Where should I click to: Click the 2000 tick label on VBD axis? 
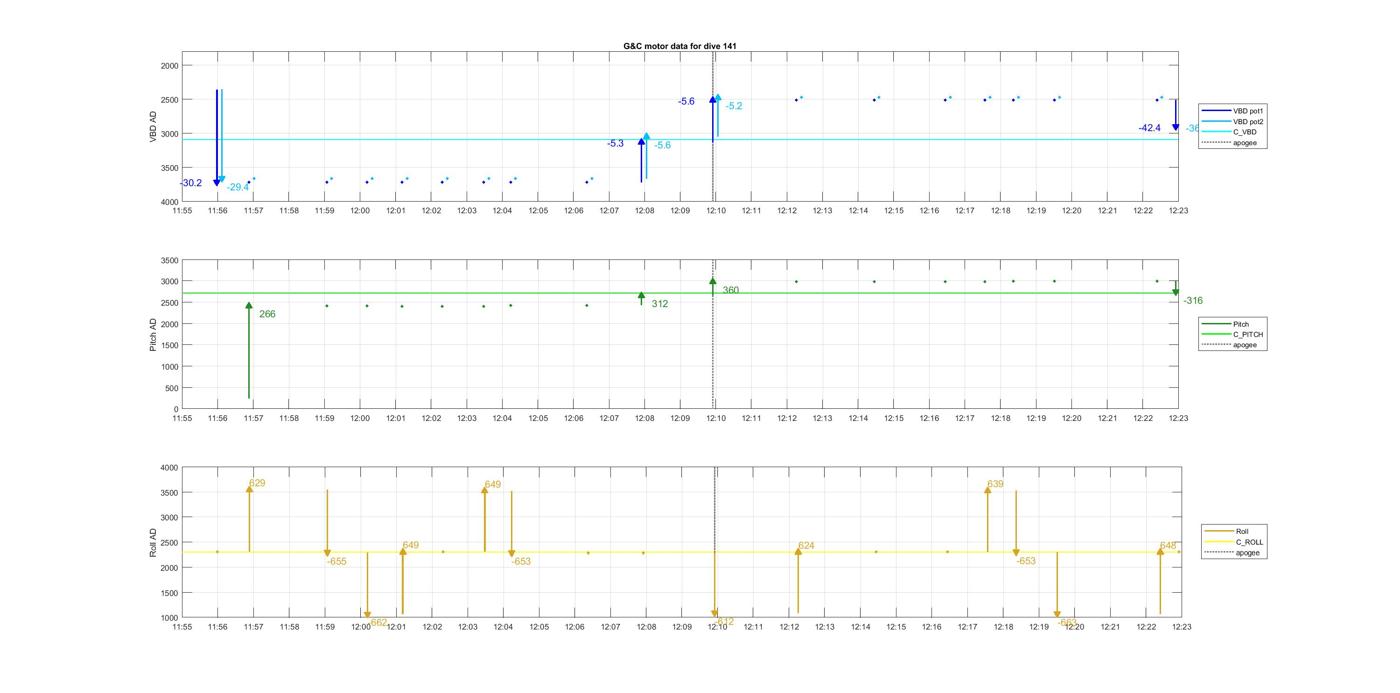point(169,65)
